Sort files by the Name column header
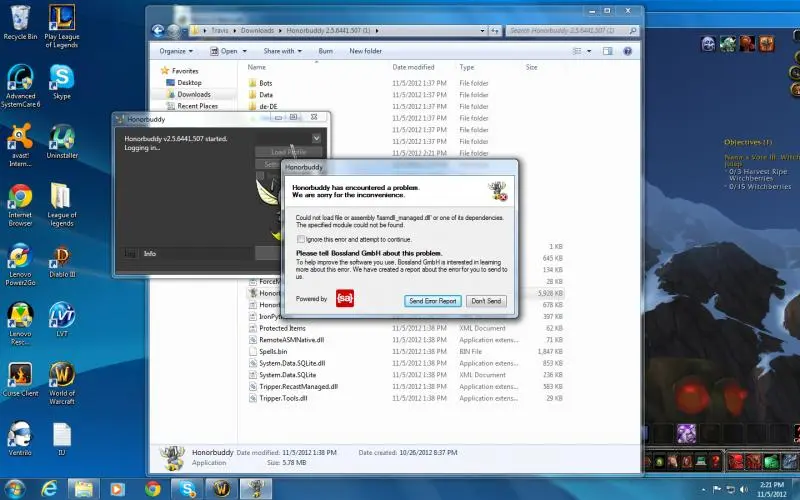This screenshot has height=500, width=800. (x=257, y=67)
